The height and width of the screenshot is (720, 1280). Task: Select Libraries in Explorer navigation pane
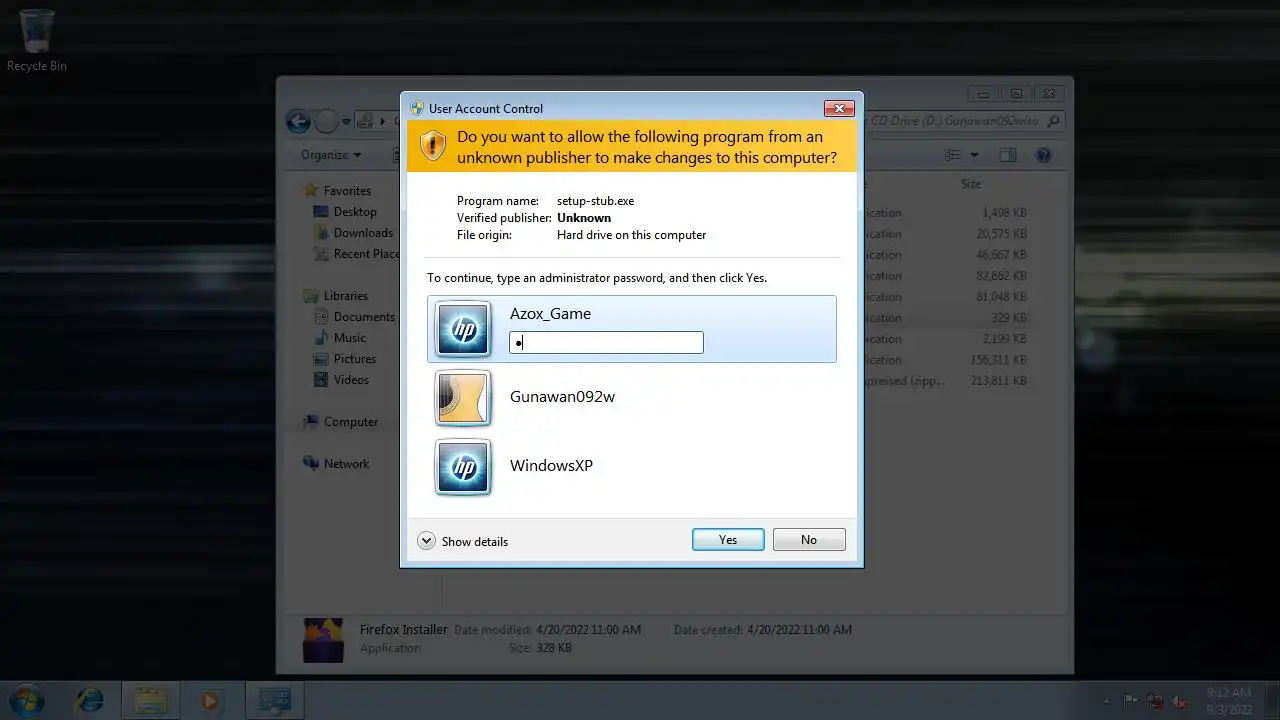tap(346, 296)
